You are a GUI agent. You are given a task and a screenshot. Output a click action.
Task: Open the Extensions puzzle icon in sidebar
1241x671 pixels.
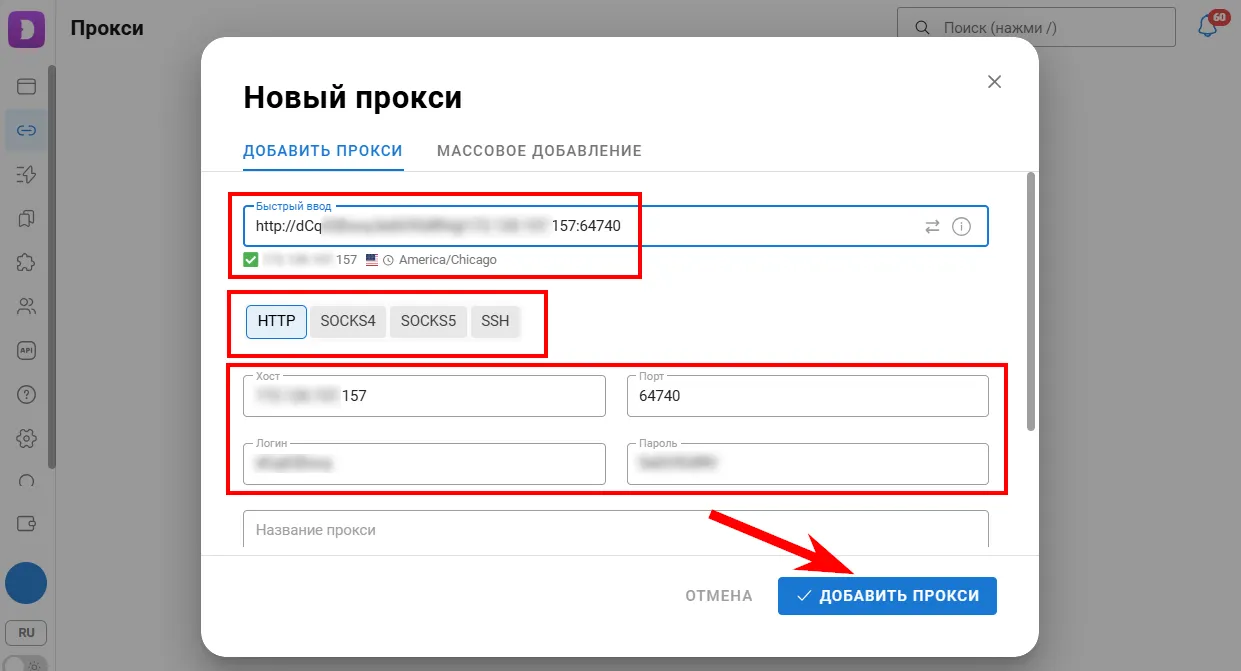(26, 262)
